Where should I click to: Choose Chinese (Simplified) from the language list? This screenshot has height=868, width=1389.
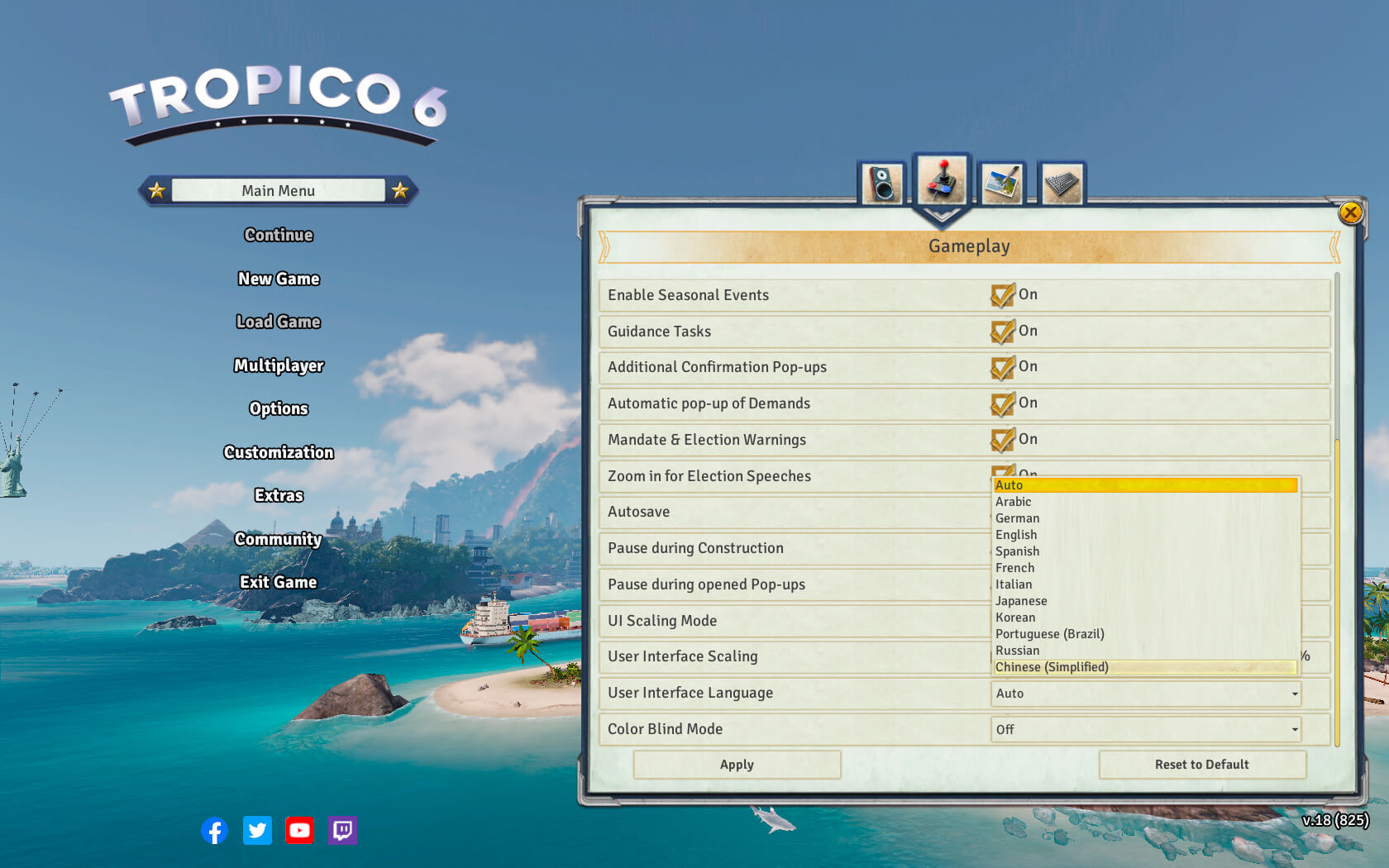click(x=1145, y=667)
